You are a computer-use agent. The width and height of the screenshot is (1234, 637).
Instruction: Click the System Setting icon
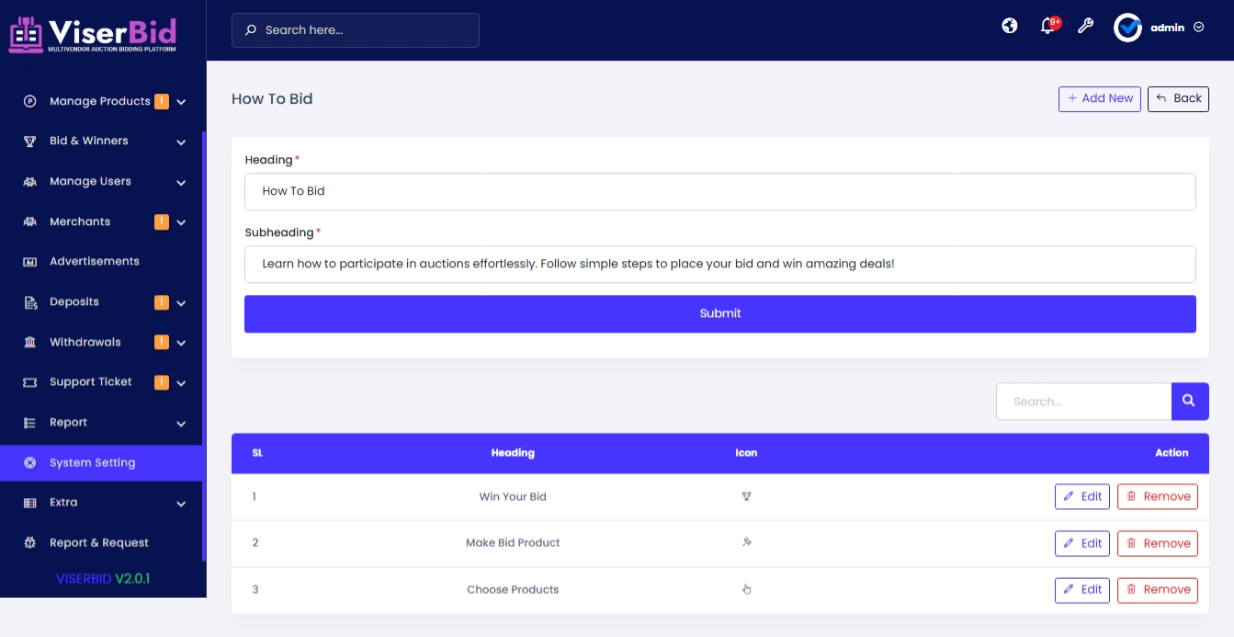[30, 463]
